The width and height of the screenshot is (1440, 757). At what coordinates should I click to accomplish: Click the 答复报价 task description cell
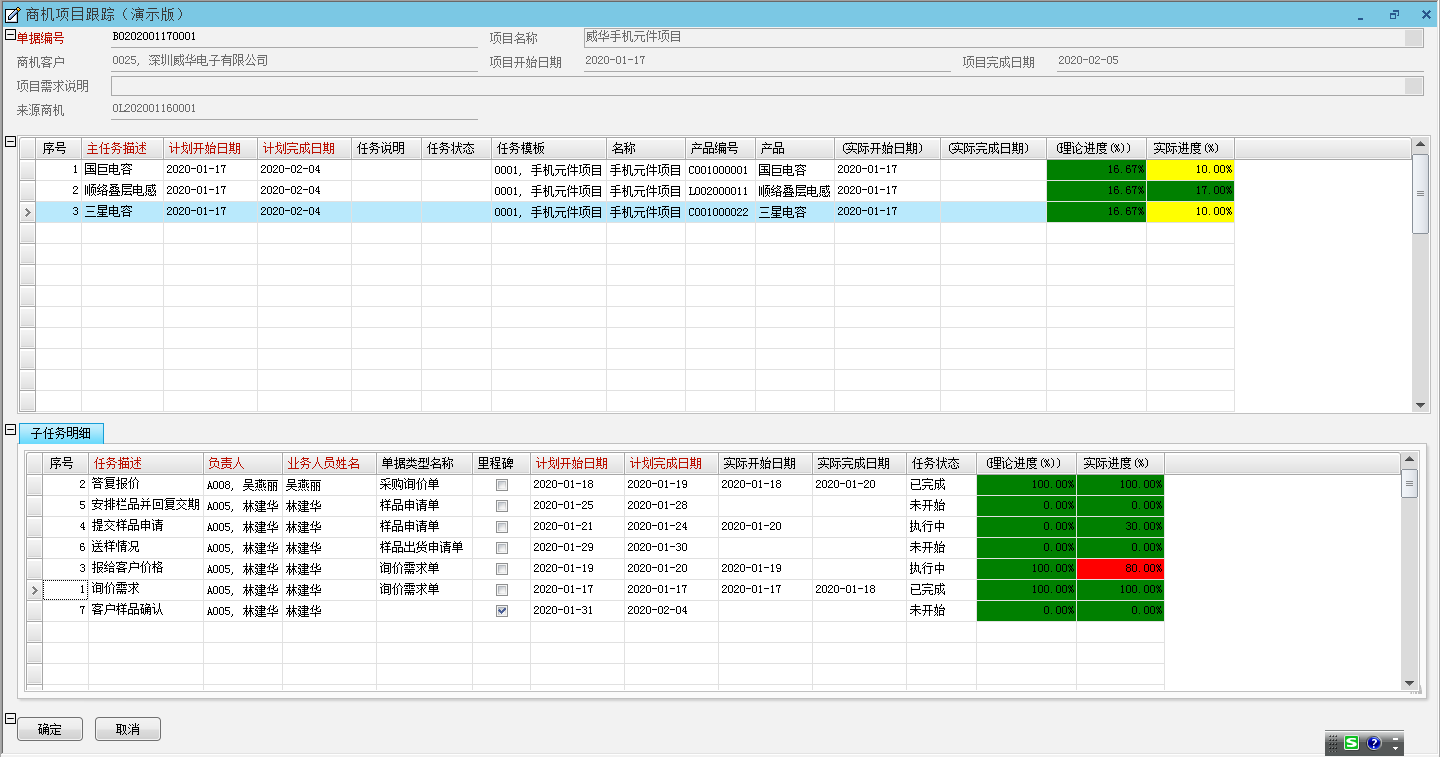tap(146, 484)
